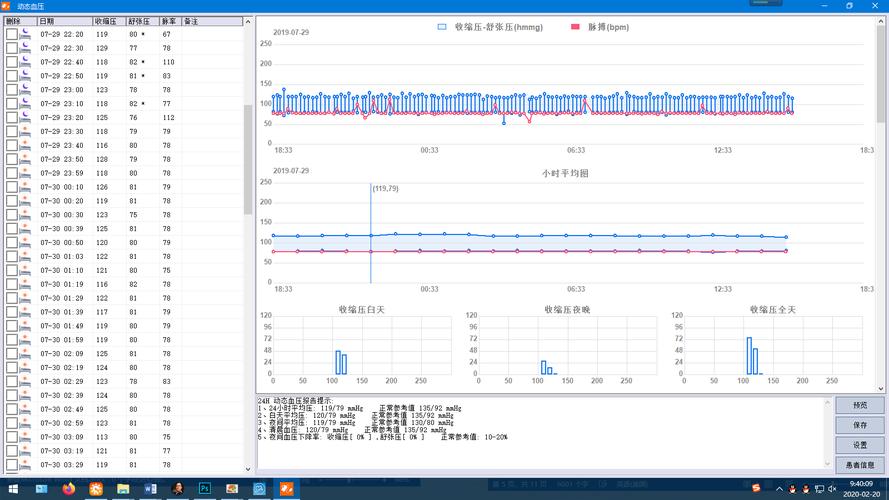Click the daytime icon for 07-30 02:19
This screenshot has width=889, height=500.
tap(26, 367)
